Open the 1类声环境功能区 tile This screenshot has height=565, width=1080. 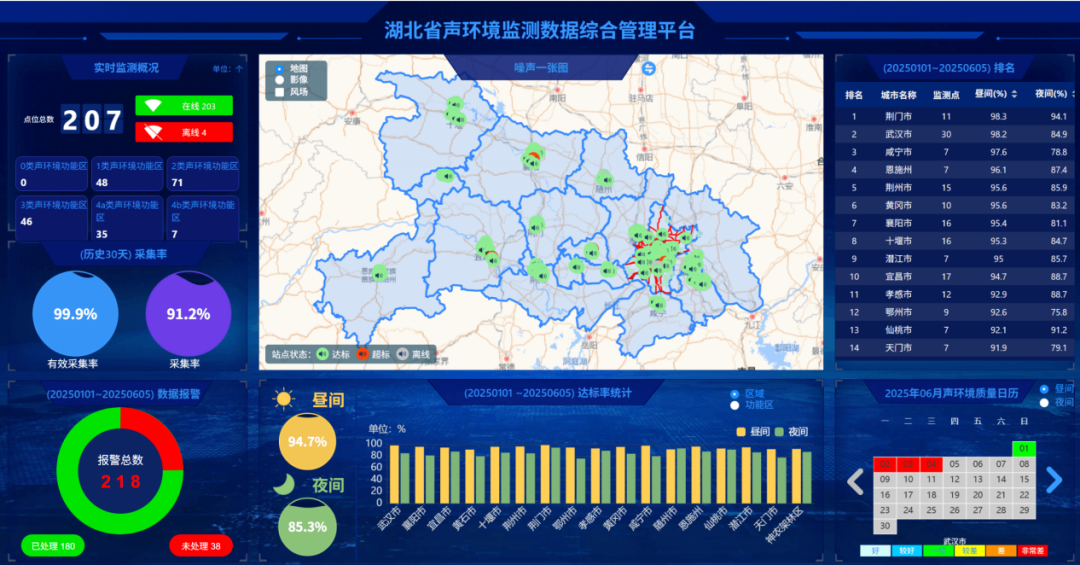coord(128,174)
